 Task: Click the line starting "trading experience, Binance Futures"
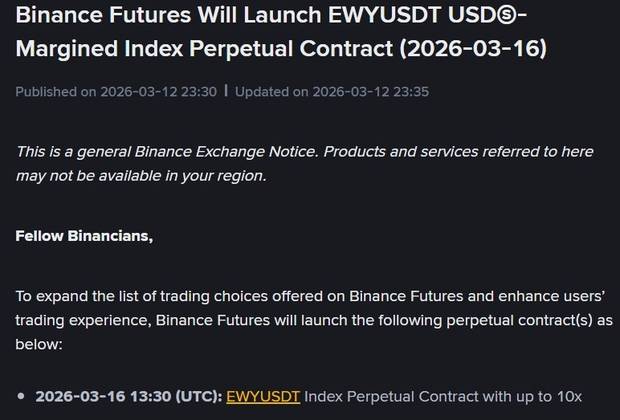point(304,320)
